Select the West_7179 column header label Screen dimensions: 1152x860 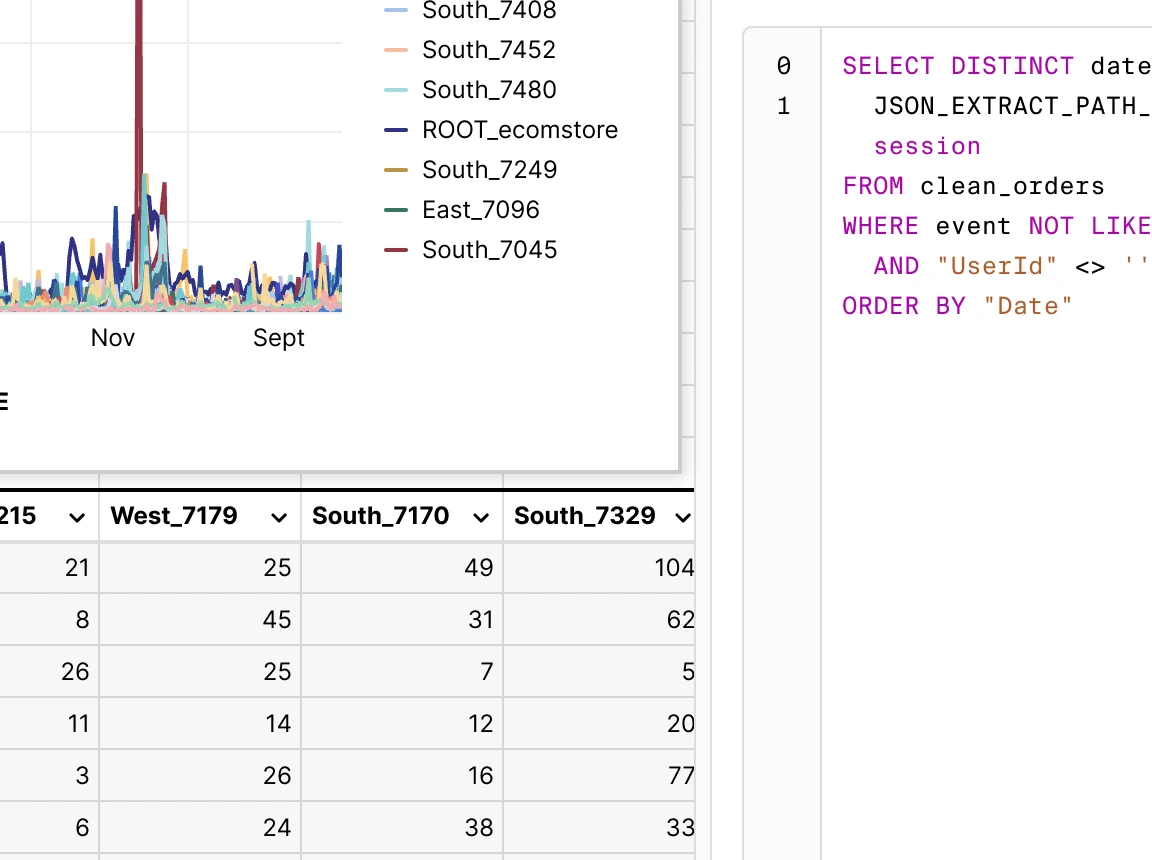coord(174,516)
